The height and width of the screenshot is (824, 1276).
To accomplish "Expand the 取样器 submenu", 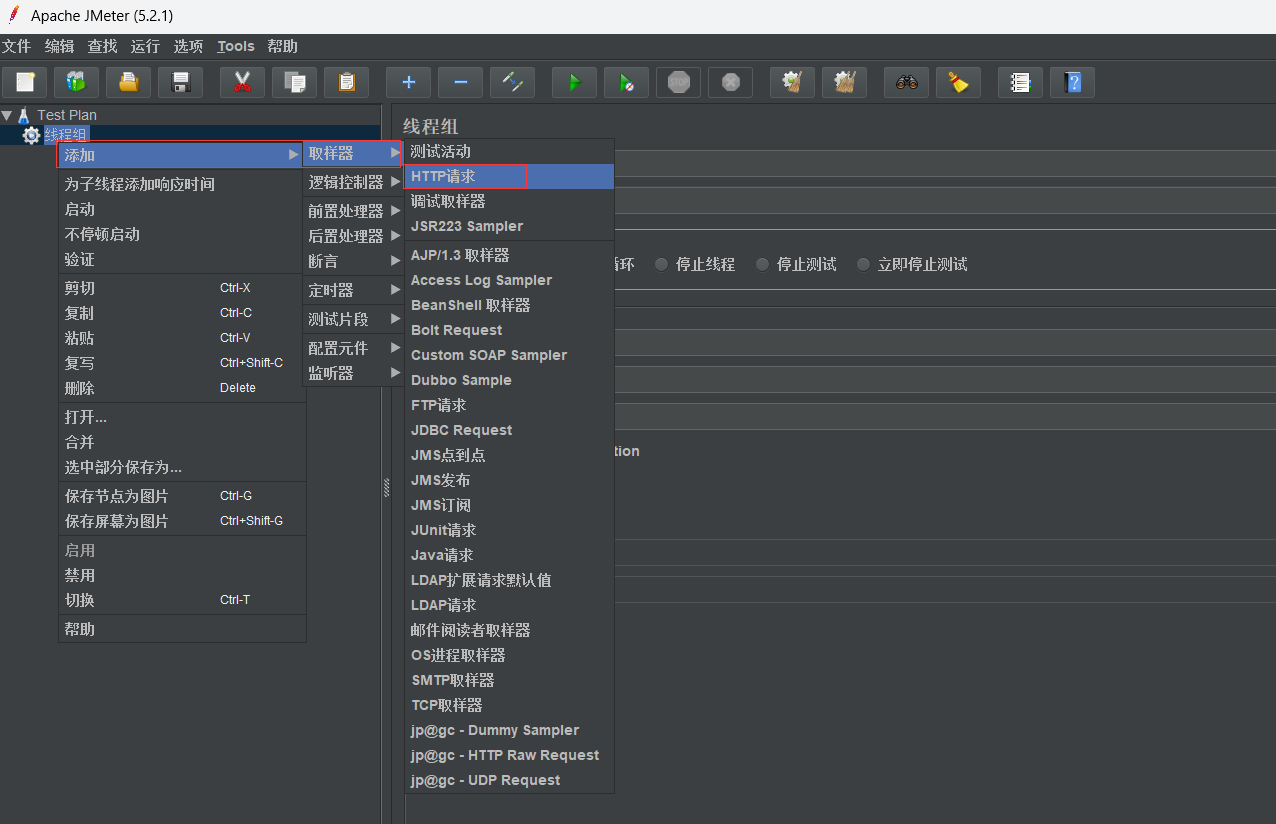I will [x=353, y=153].
